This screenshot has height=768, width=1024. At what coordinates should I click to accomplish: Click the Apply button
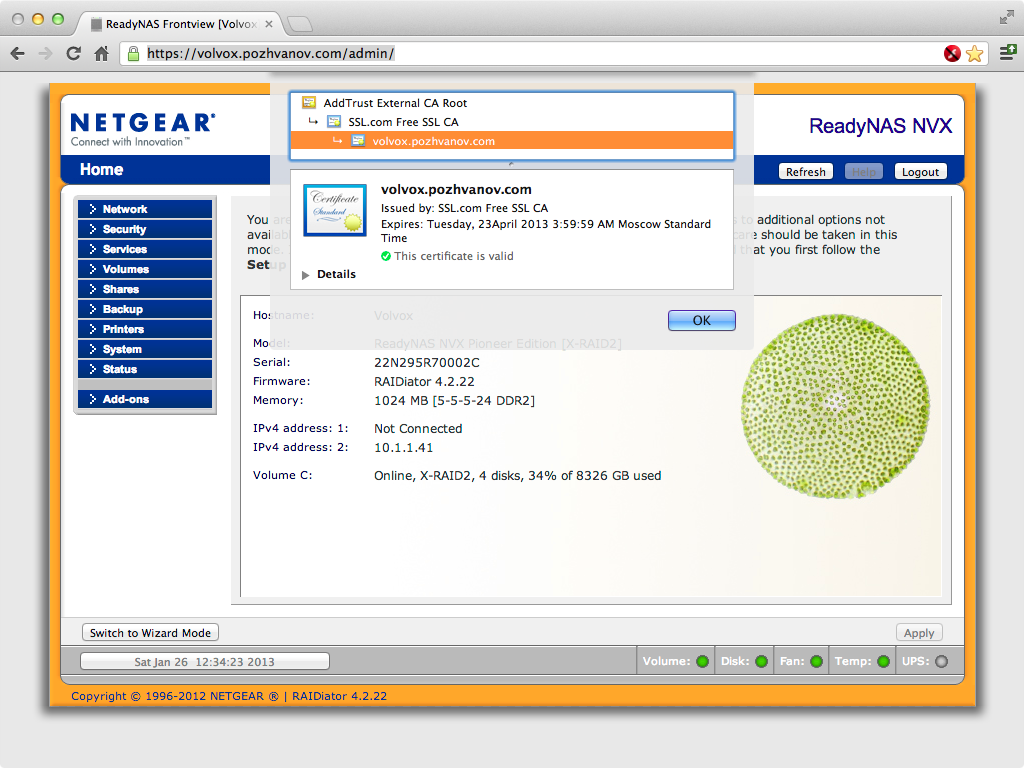(x=919, y=633)
